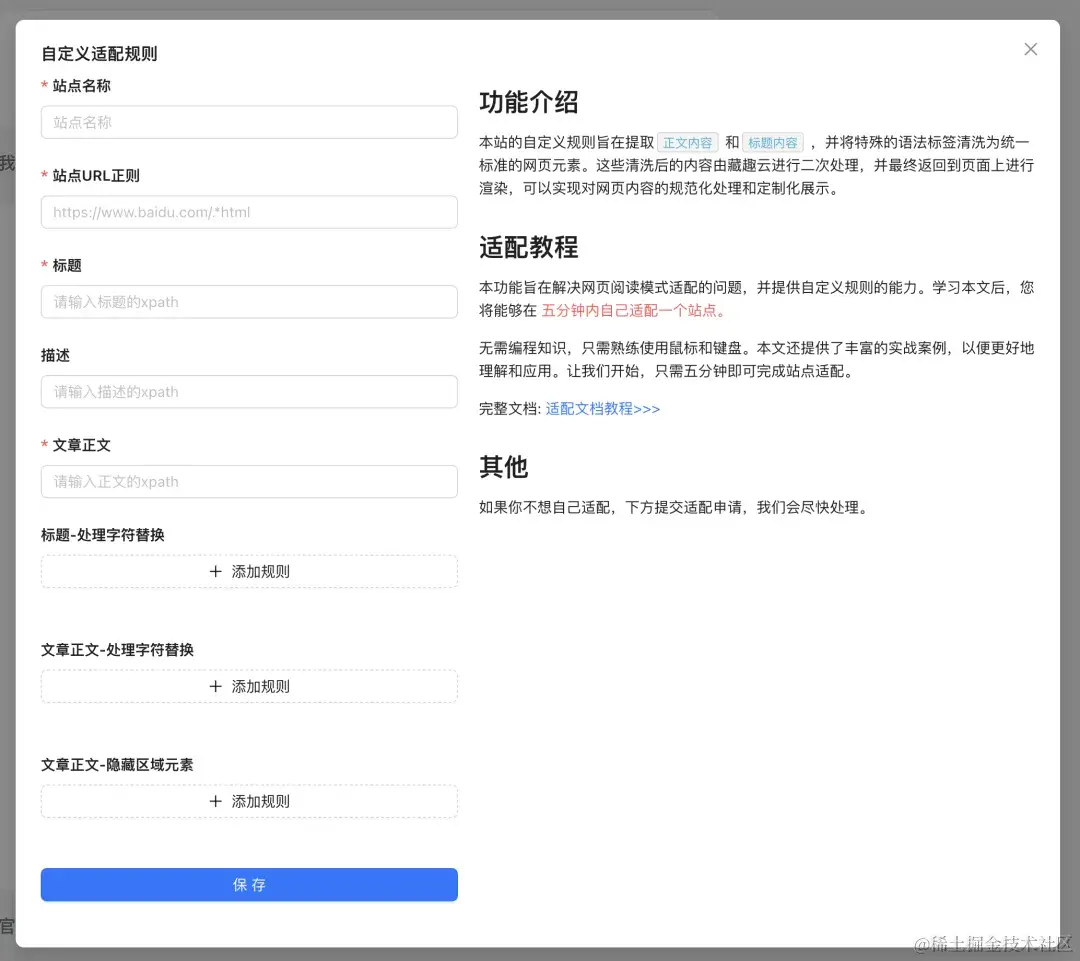Click the plus icon under 文章正文-处理字符替换
1080x961 pixels.
[216, 686]
